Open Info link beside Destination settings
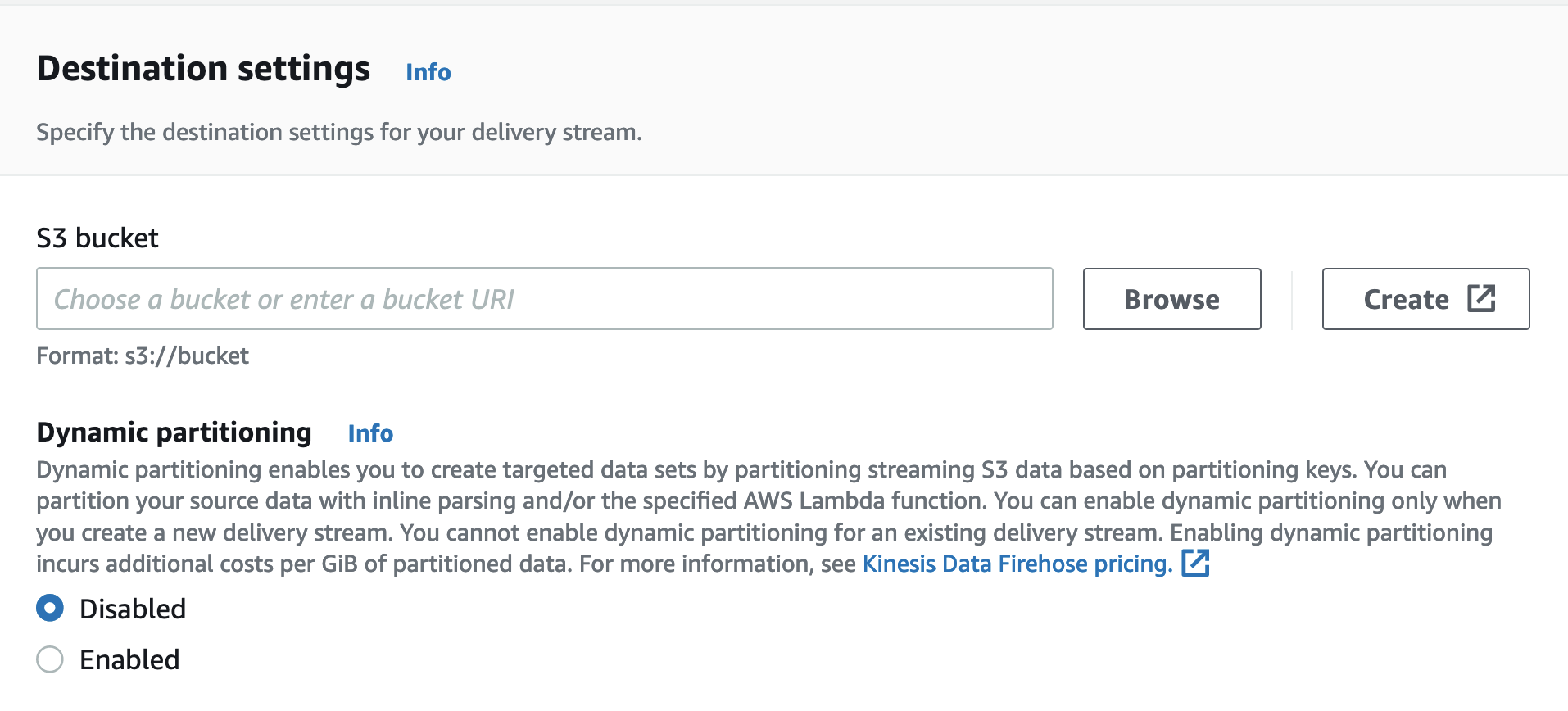The image size is (1568, 711). tap(428, 72)
